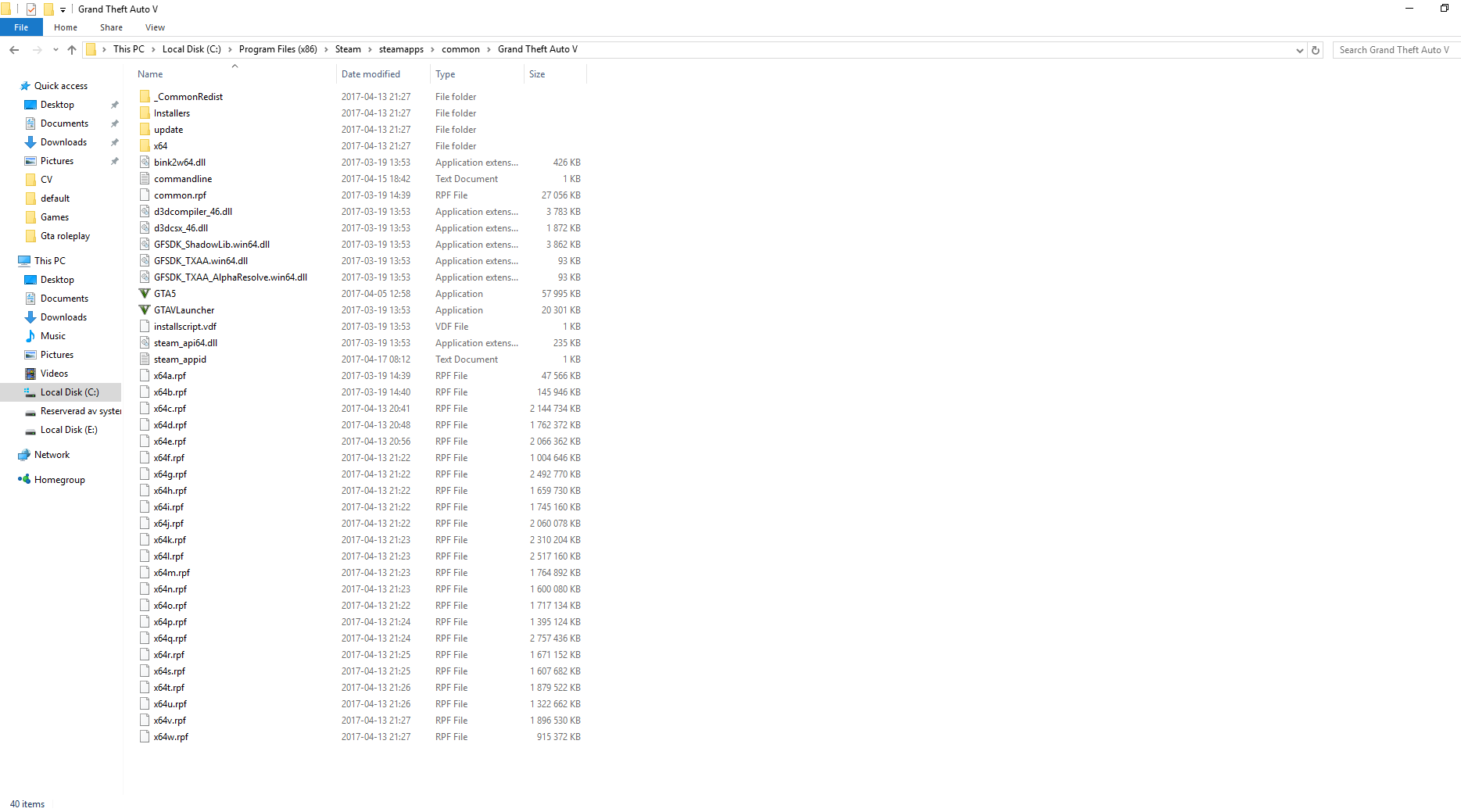Click the _CommonRedist folder icon

(x=145, y=97)
